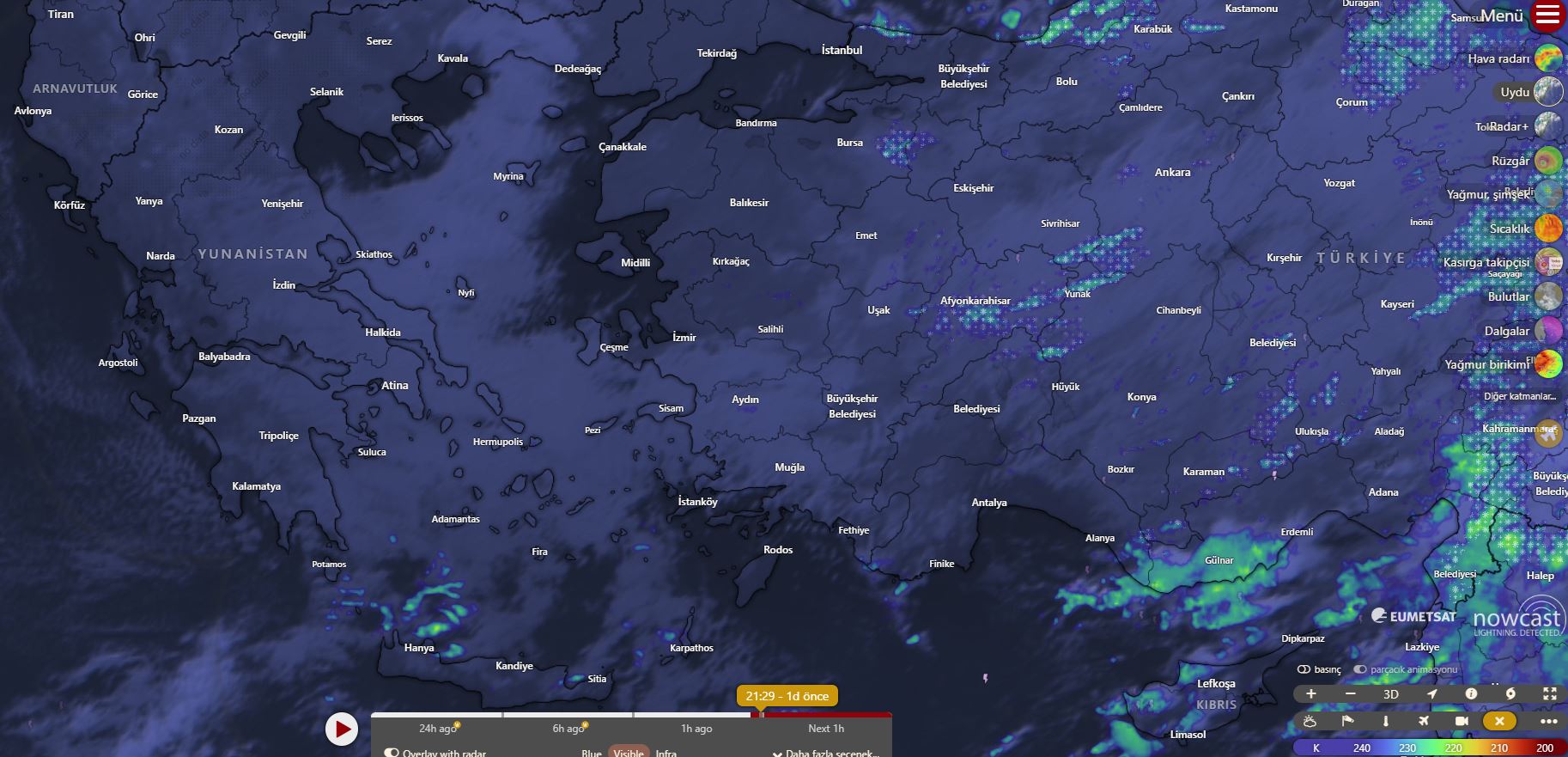Select the Sıcaklık temperature layer thumbnail
Viewport: 1568px width, 757px height.
[1548, 229]
